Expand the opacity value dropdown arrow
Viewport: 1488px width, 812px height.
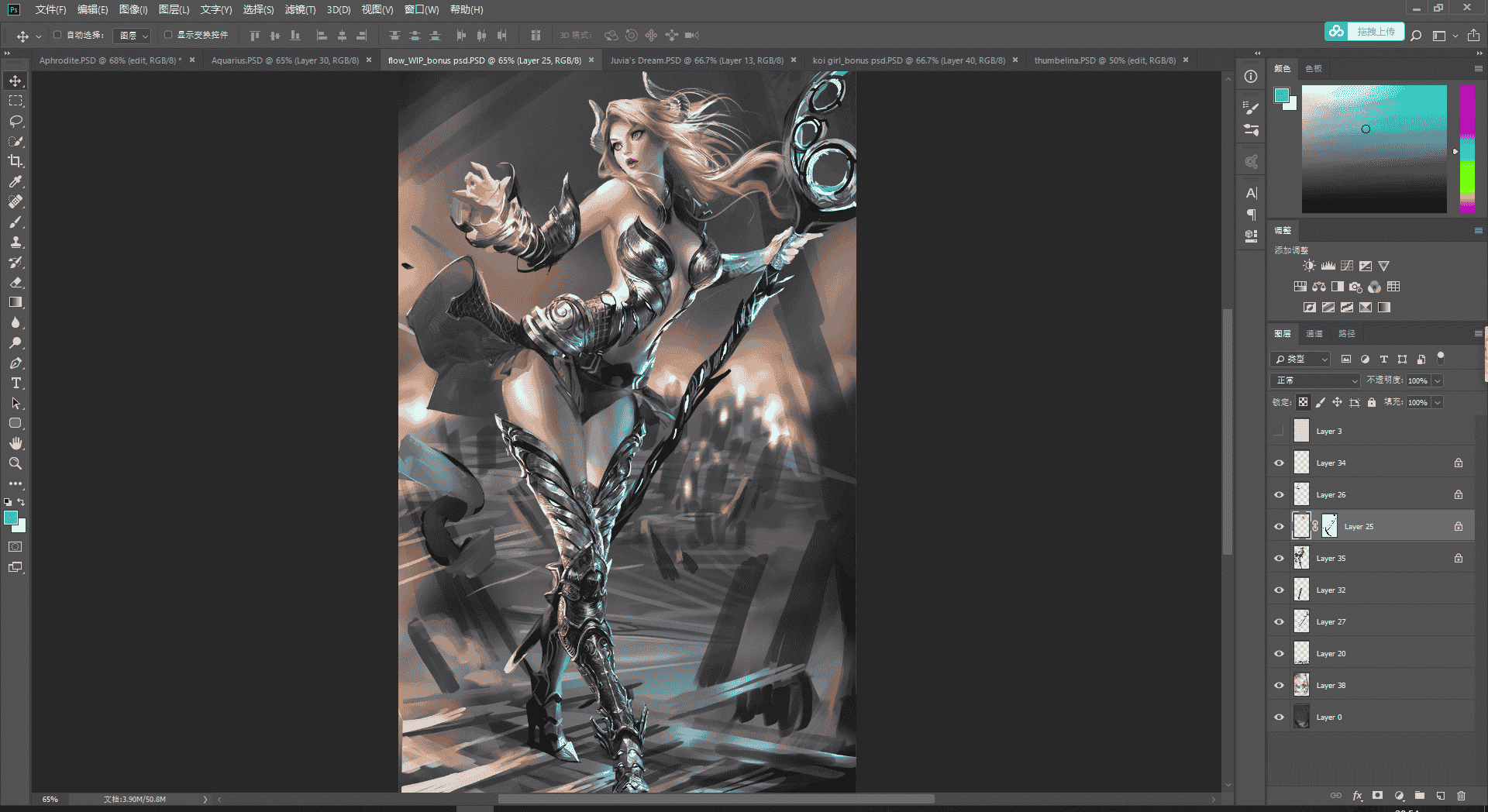[1438, 380]
